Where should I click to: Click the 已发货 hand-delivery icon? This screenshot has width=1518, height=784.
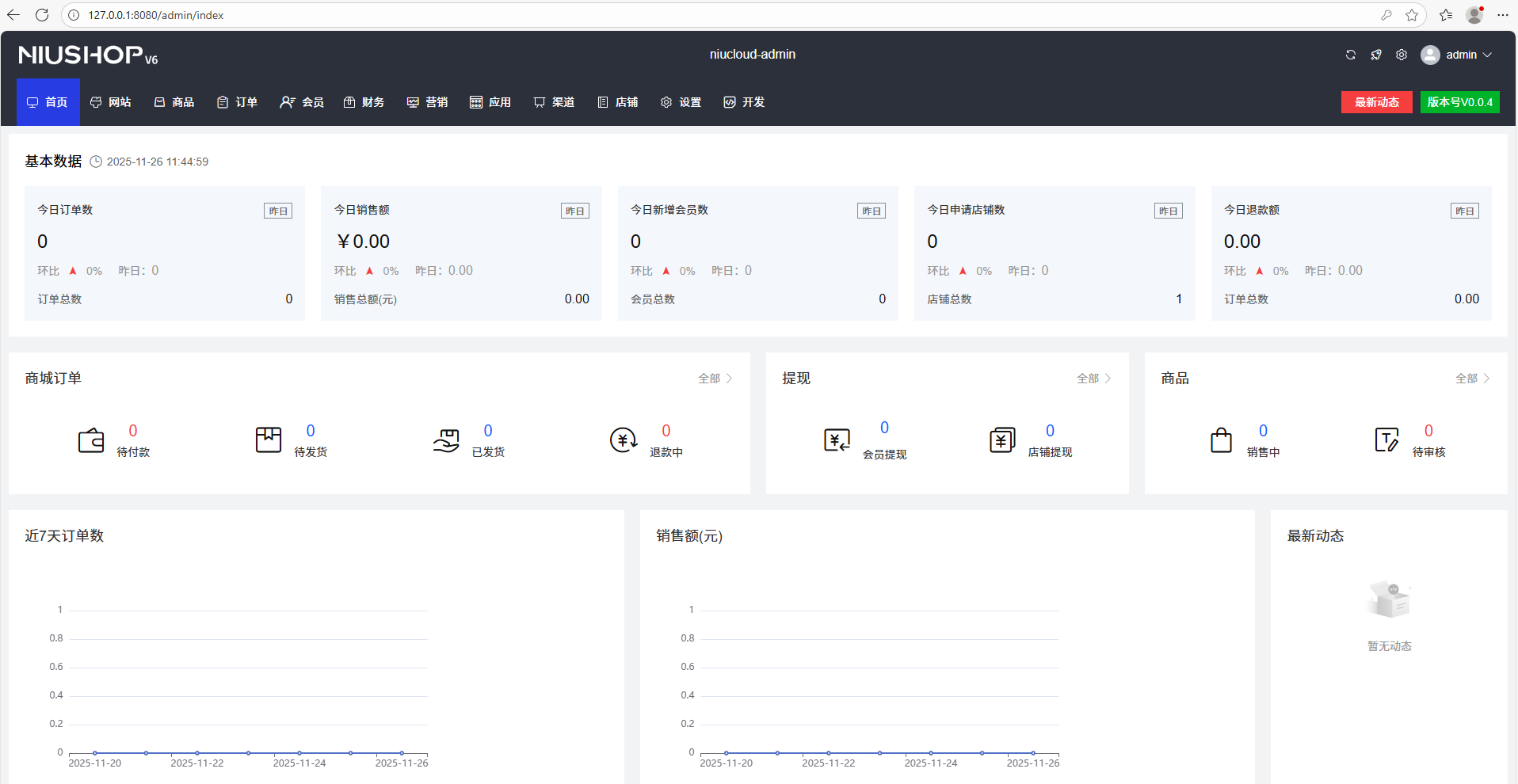(x=446, y=440)
